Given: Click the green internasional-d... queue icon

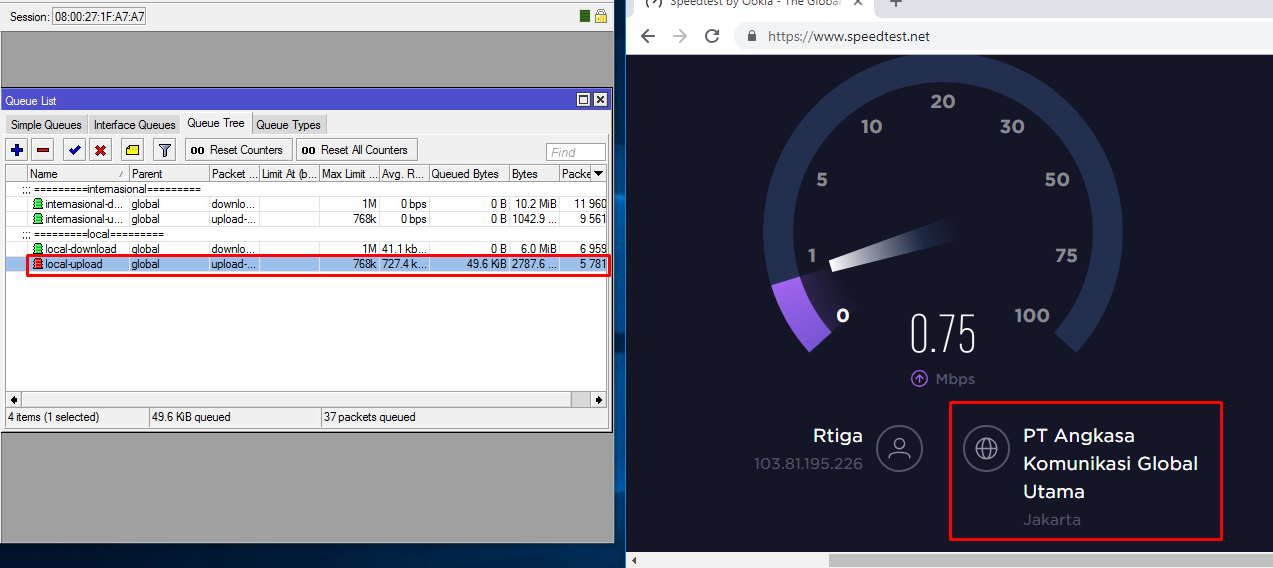Looking at the screenshot, I should coord(38,204).
